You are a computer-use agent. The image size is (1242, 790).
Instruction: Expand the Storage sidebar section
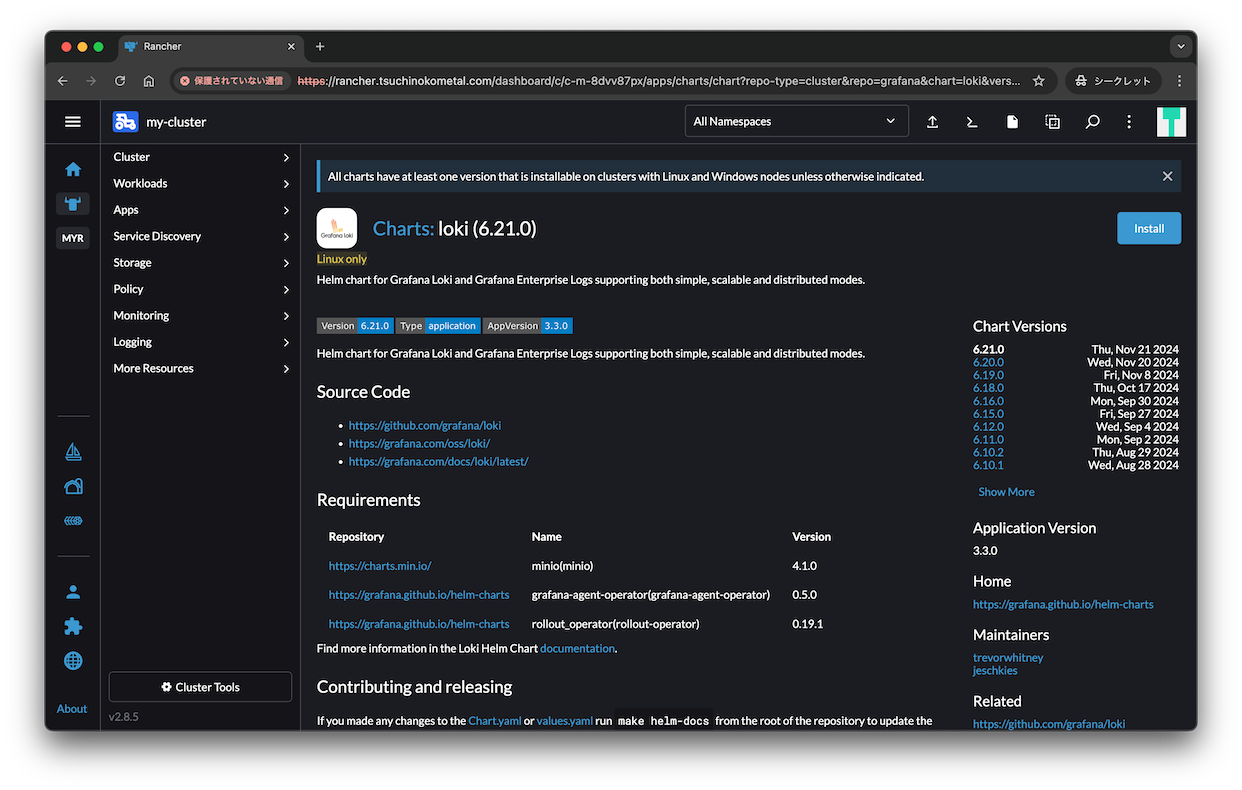200,263
